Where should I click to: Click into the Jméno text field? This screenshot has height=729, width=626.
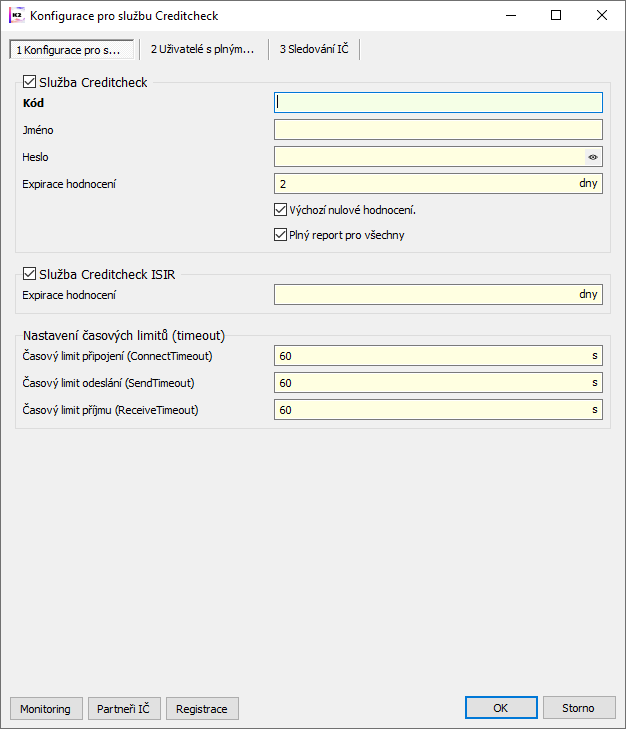437,130
